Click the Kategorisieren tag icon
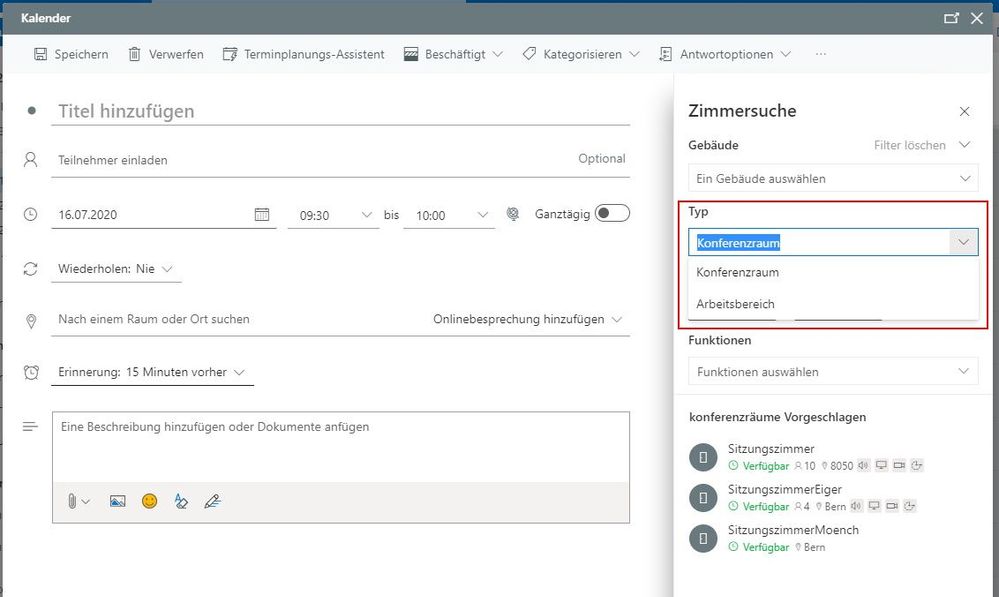Viewport: 999px width, 597px height. click(529, 54)
